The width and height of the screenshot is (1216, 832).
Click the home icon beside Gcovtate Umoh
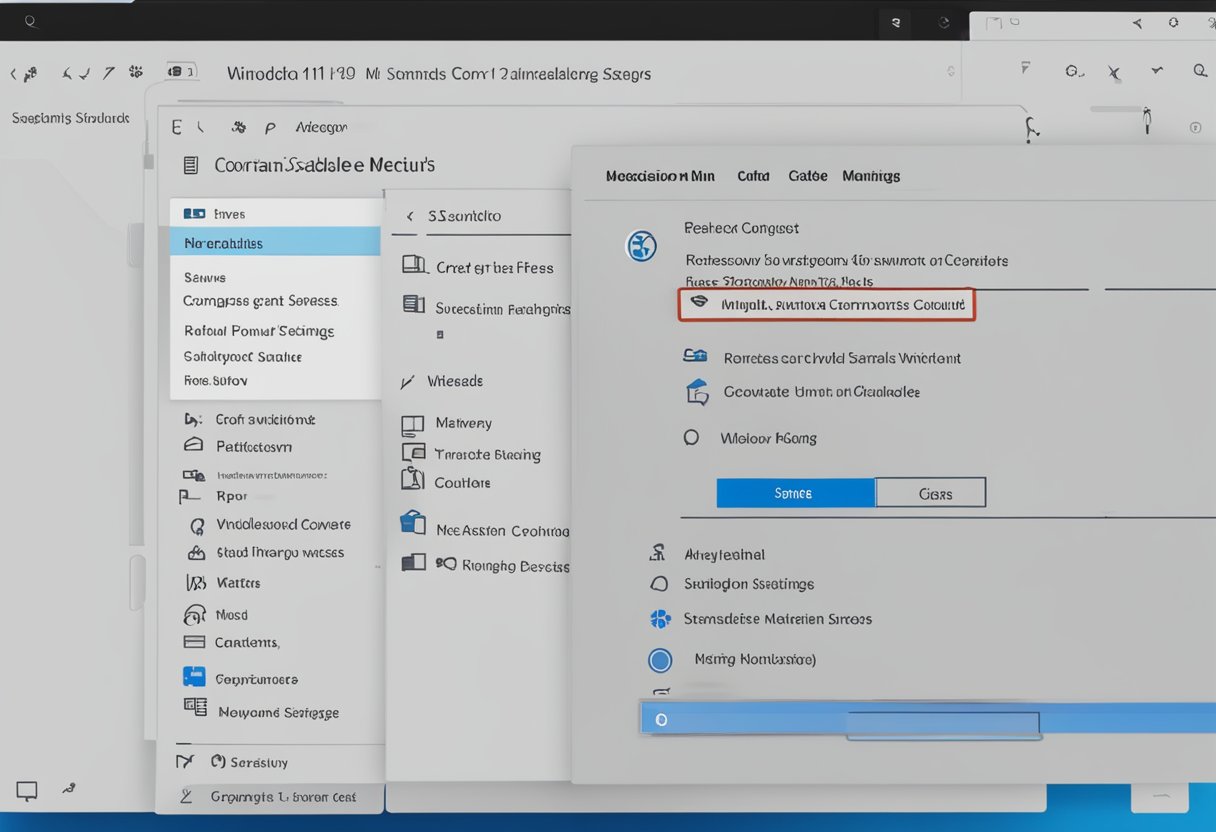[x=695, y=391]
